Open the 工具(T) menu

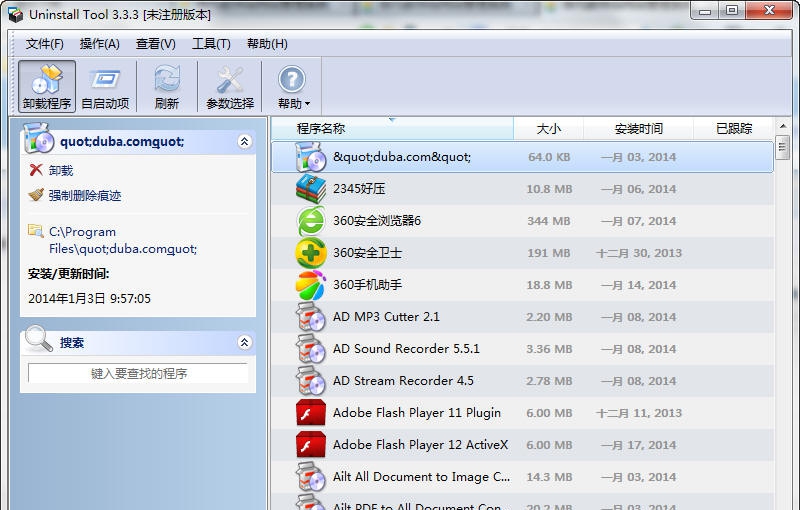click(211, 44)
